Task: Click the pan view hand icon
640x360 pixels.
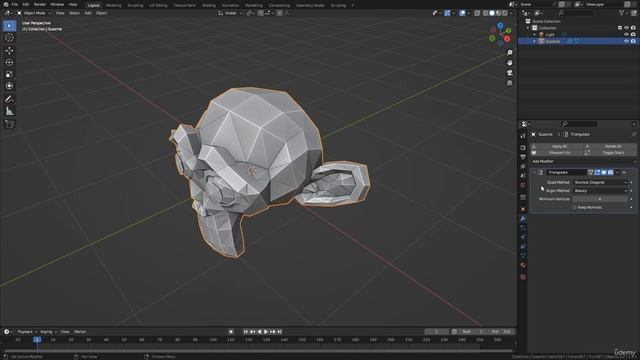Action: pyautogui.click(x=509, y=62)
